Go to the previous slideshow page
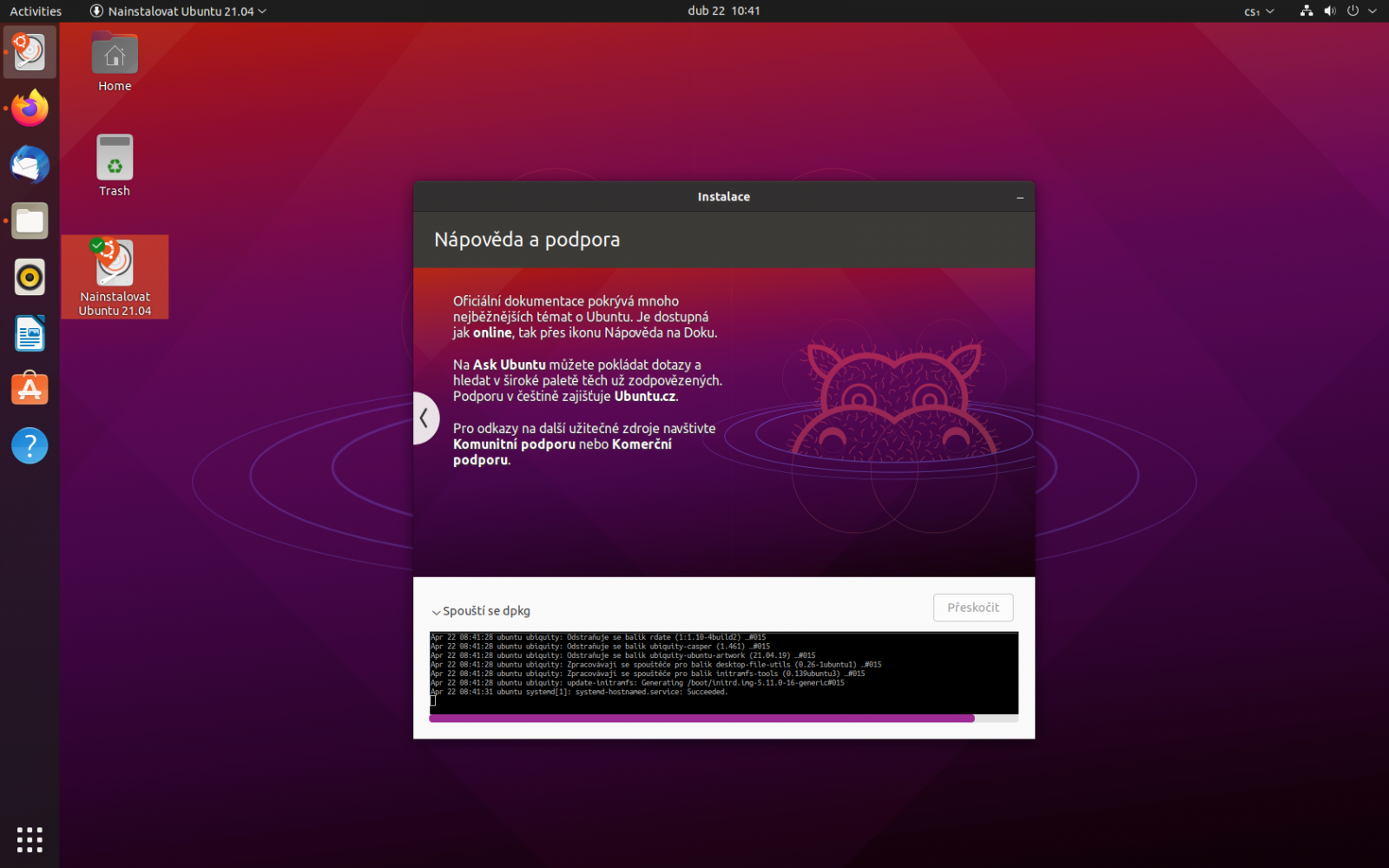This screenshot has width=1389, height=868. 425,418
